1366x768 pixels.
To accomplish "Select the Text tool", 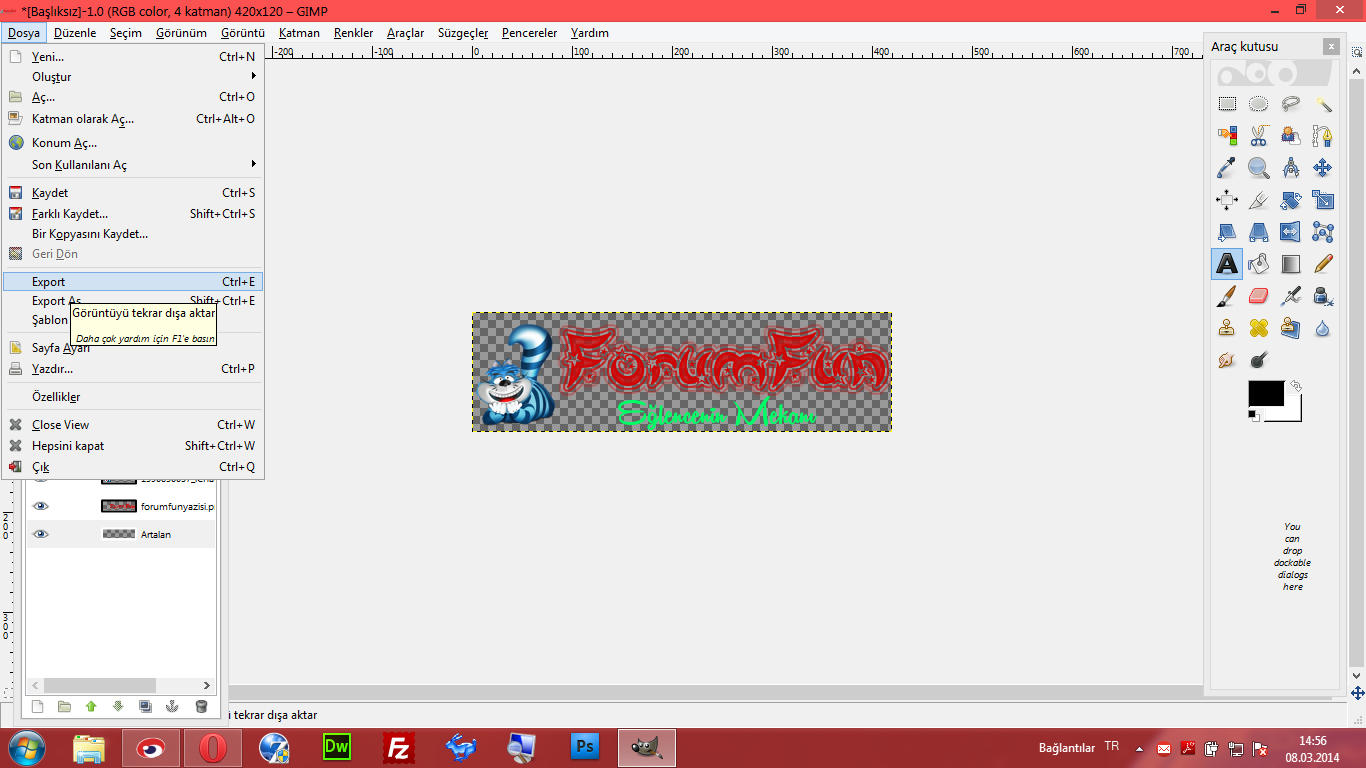I will click(x=1227, y=264).
